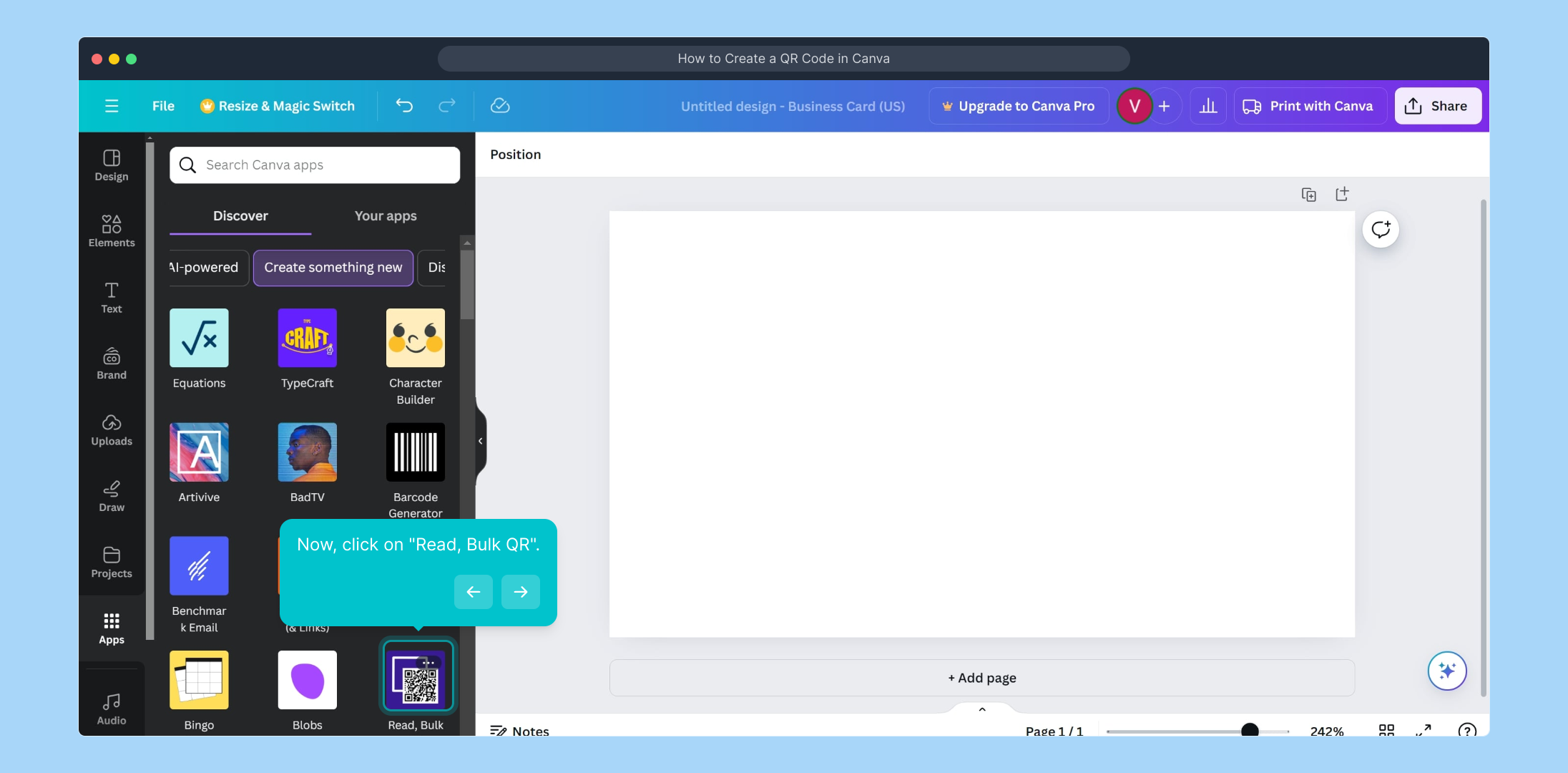
Task: Open the Text panel
Action: point(112,298)
